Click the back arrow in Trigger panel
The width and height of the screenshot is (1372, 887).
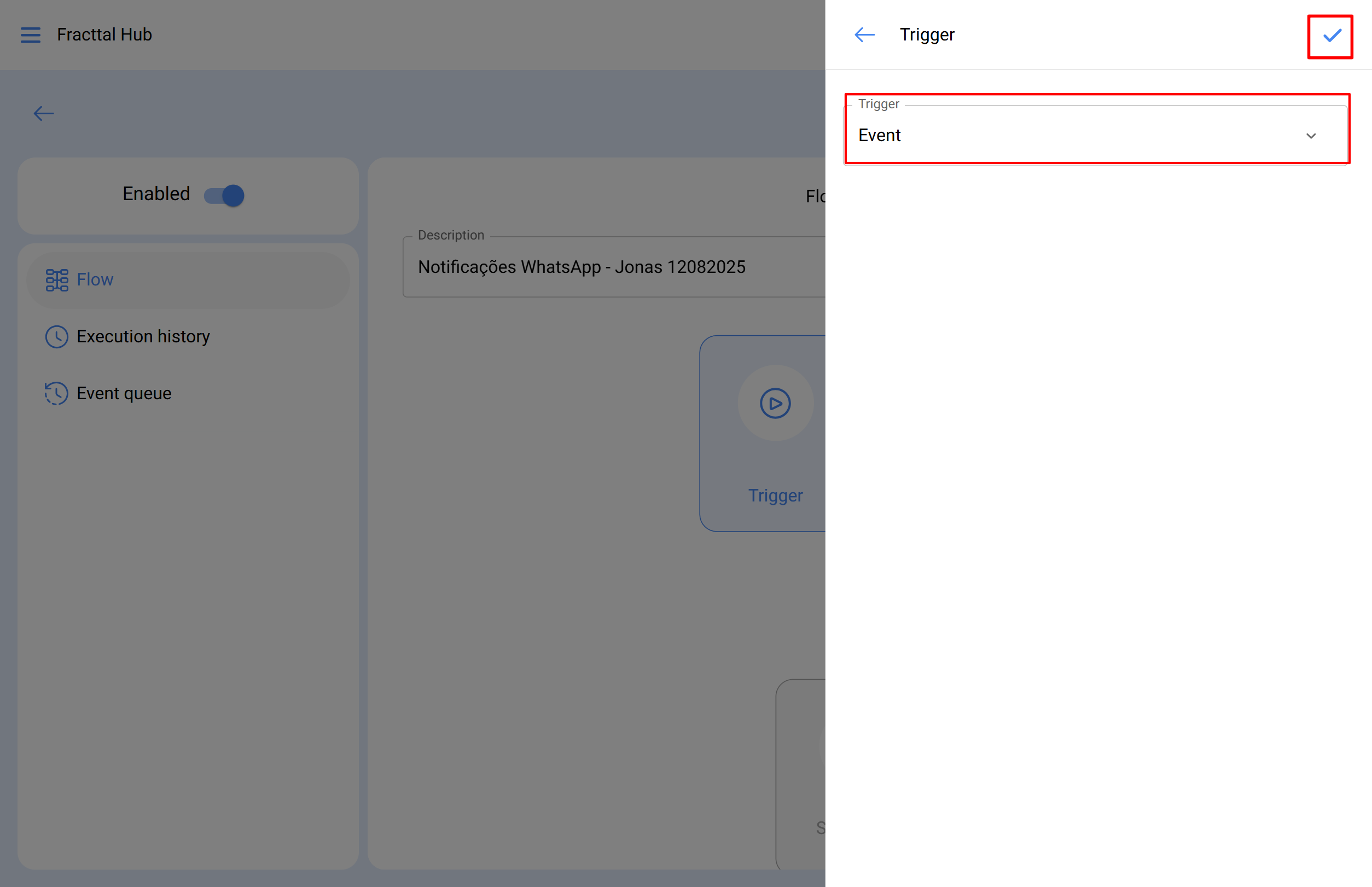pos(864,35)
